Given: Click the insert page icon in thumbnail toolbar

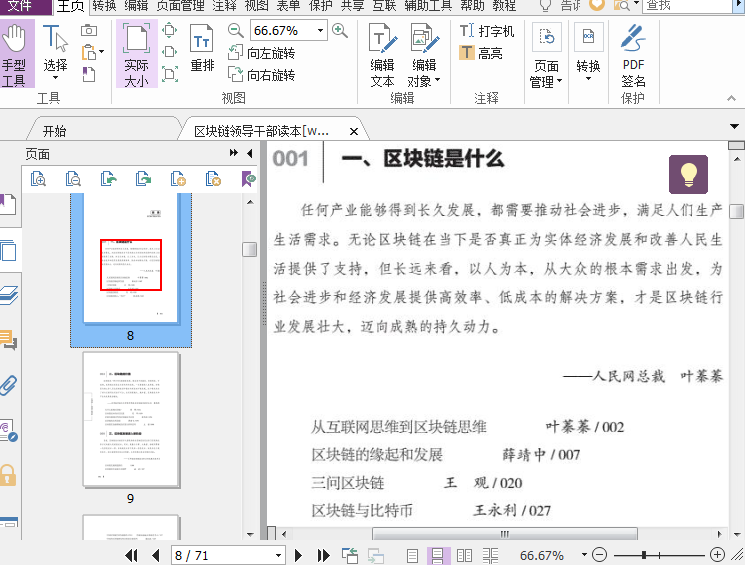Looking at the screenshot, I should tap(178, 179).
